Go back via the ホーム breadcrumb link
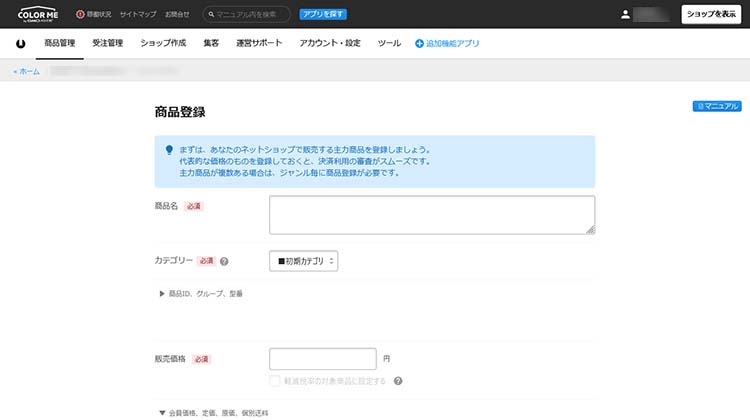 click(27, 71)
